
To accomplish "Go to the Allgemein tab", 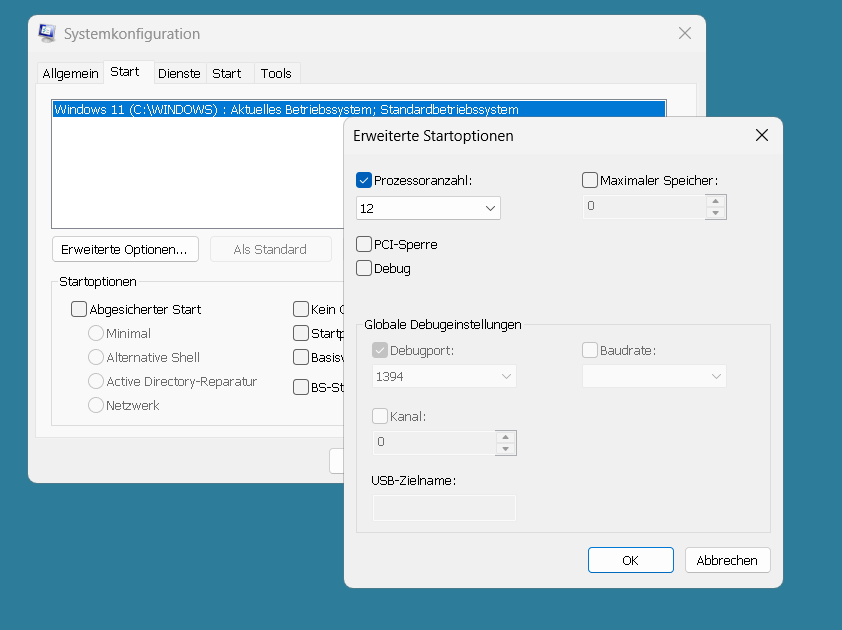I will click(70, 73).
